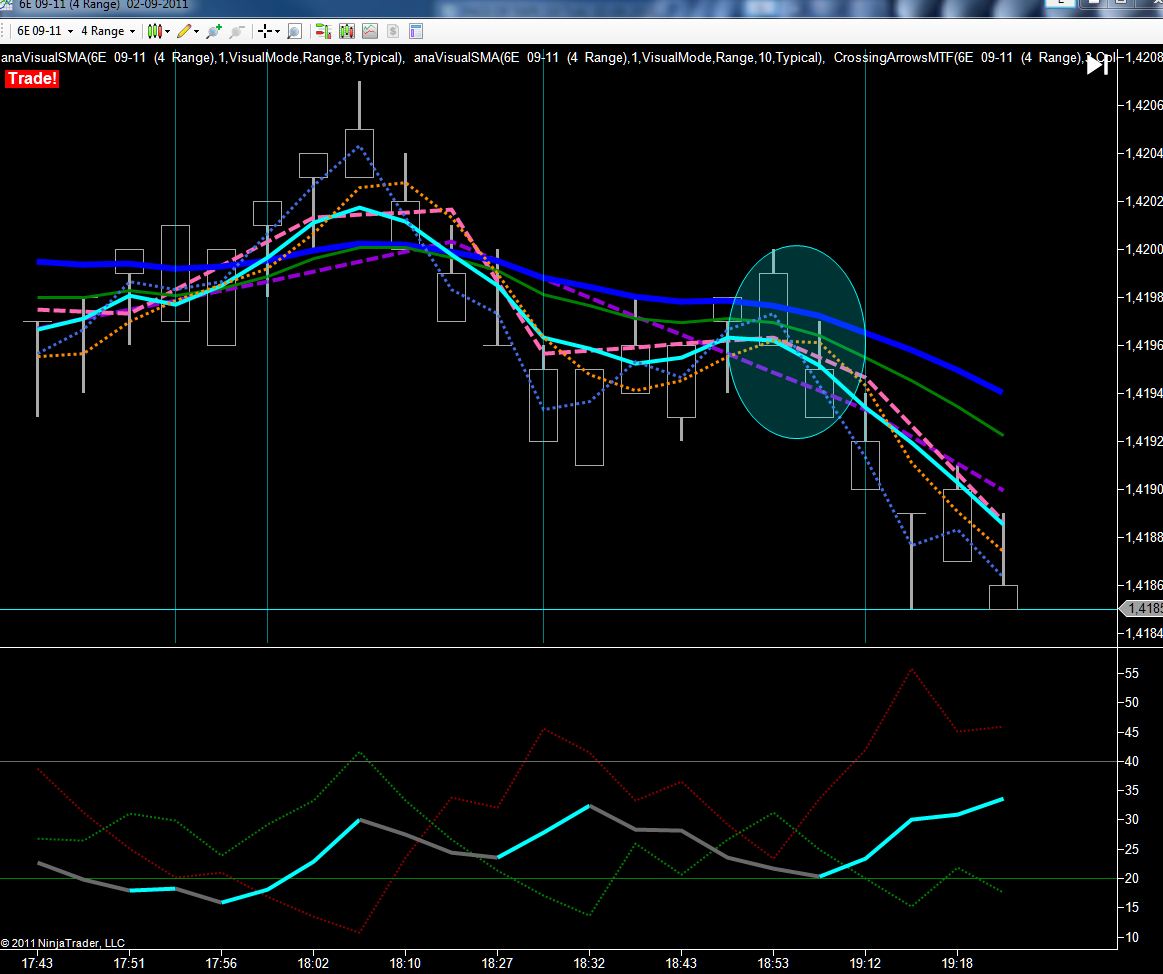Click the 1,4200 price axis label
1163x974 pixels.
pyautogui.click(x=1143, y=249)
